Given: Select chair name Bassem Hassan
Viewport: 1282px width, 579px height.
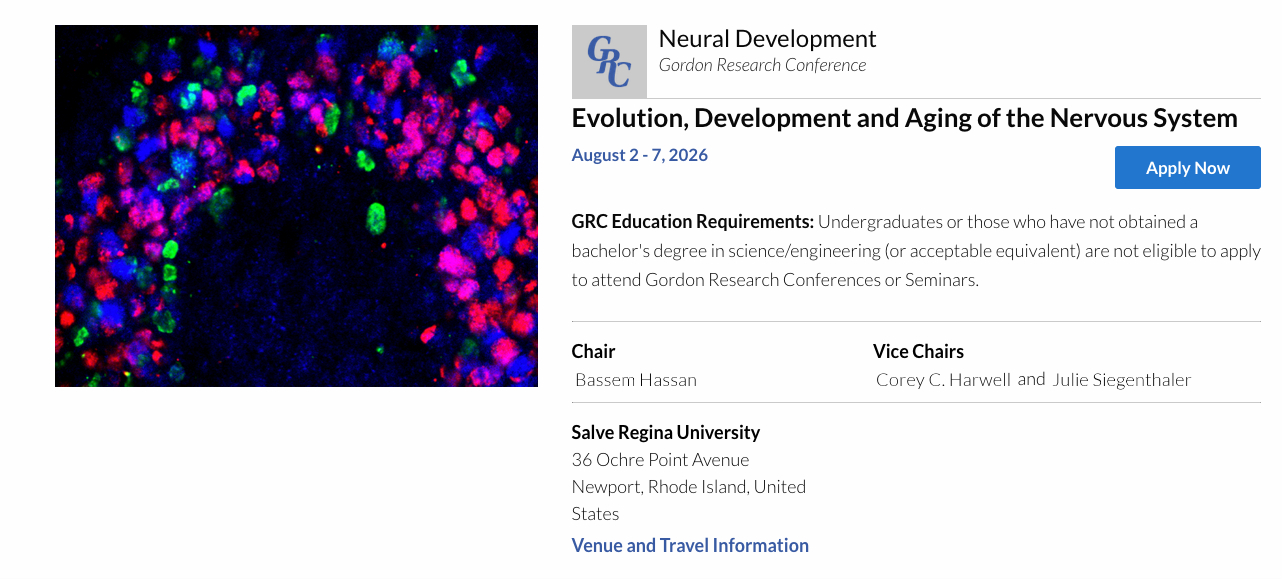Looking at the screenshot, I should pos(636,380).
